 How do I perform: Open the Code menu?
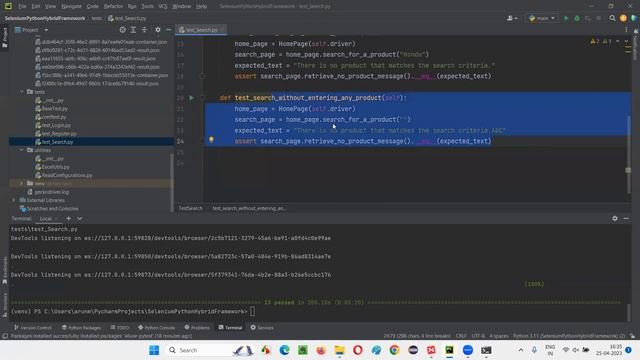[x=93, y=6]
